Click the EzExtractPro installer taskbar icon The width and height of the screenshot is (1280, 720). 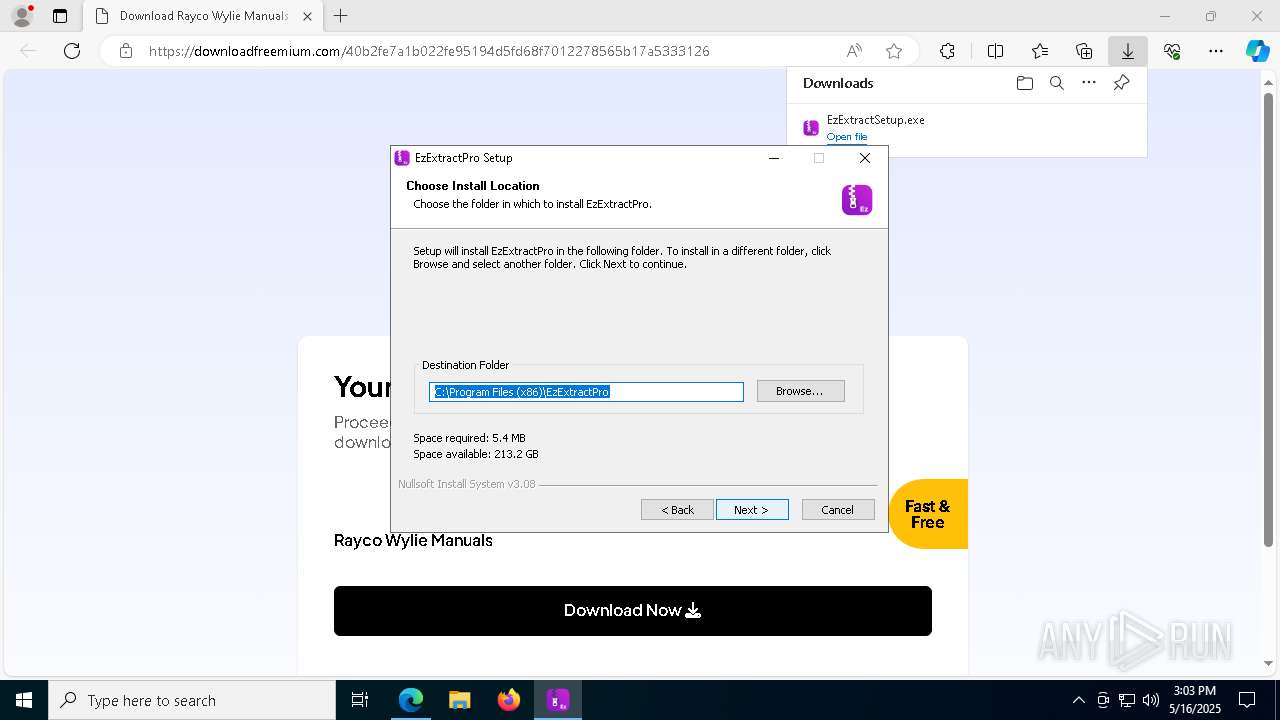[558, 700]
